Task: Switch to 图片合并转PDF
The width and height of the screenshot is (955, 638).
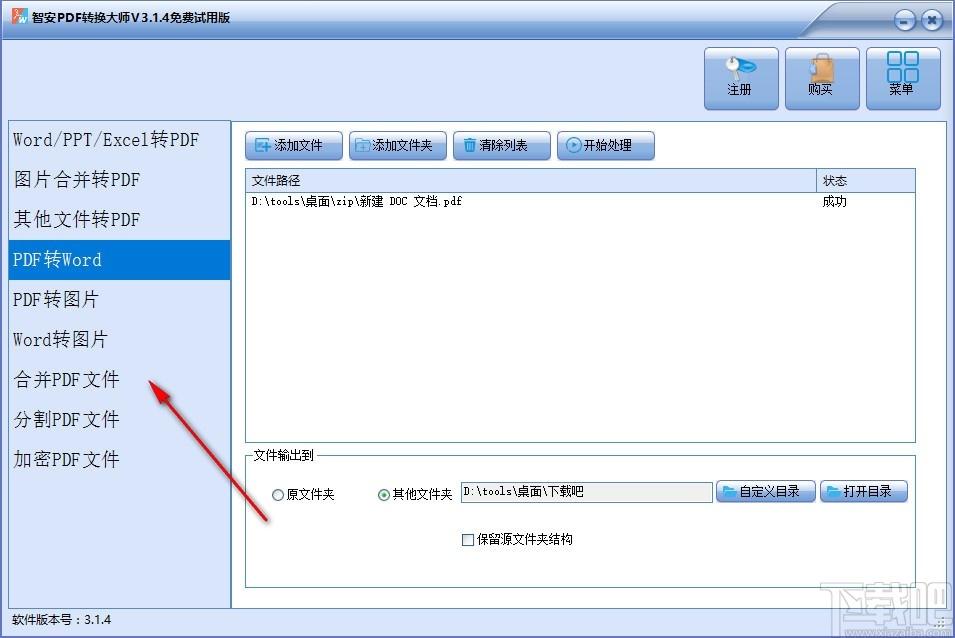Action: (119, 180)
